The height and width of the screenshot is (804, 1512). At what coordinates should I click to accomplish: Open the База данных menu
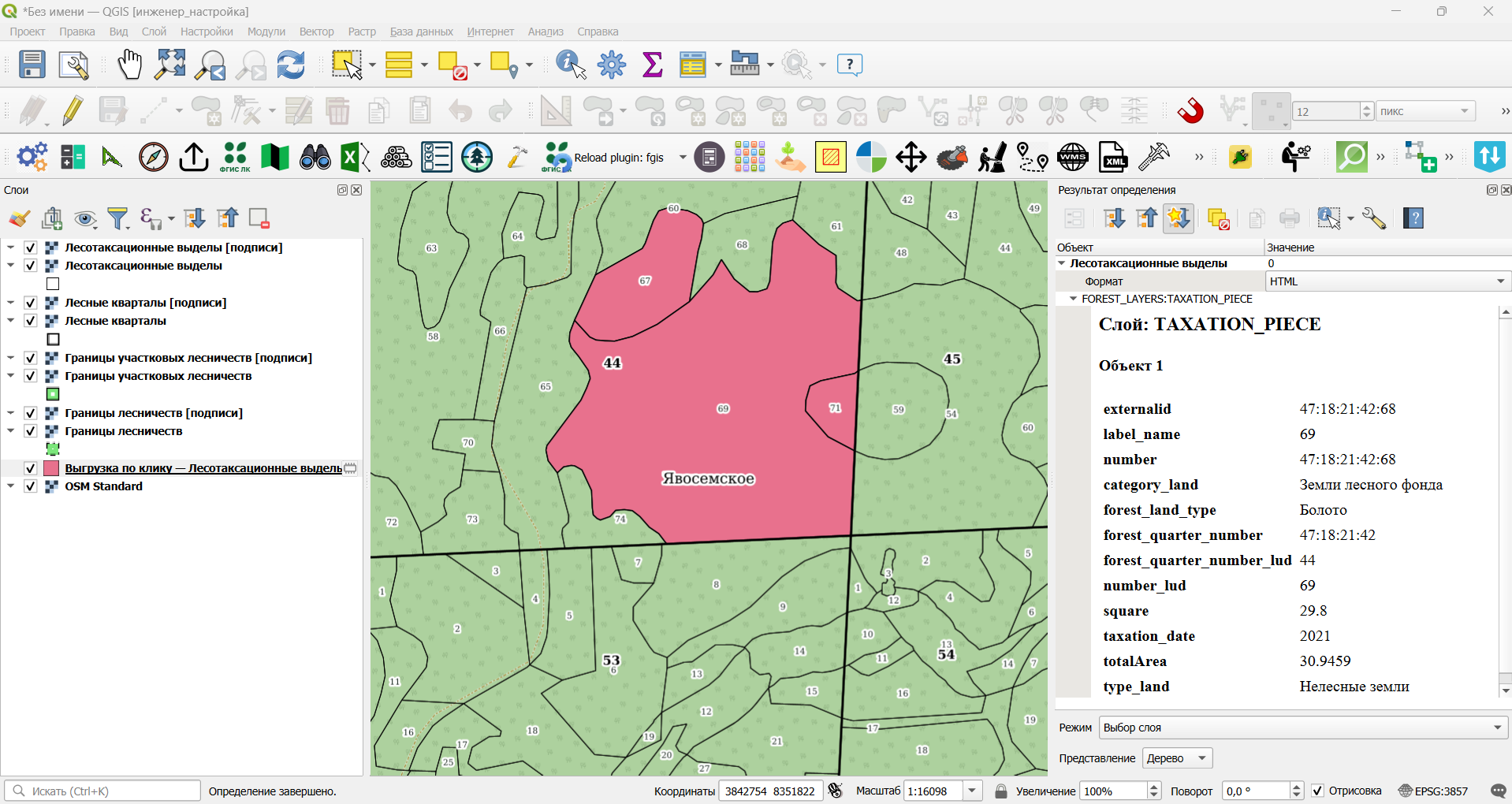pyautogui.click(x=422, y=32)
